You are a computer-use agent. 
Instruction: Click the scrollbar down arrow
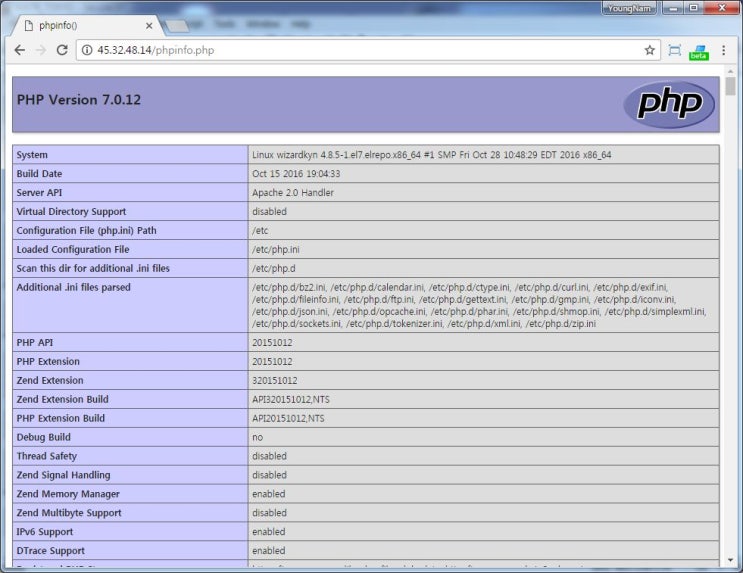pos(730,560)
